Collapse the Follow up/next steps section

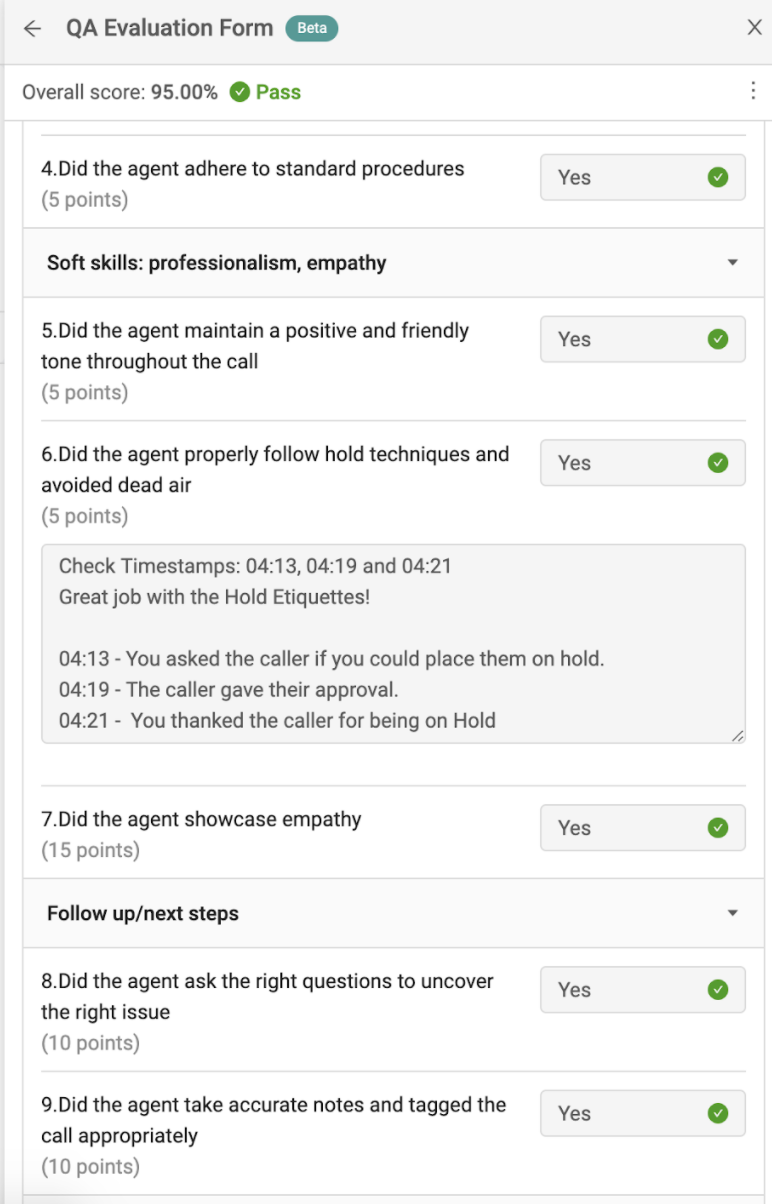[x=732, y=913]
